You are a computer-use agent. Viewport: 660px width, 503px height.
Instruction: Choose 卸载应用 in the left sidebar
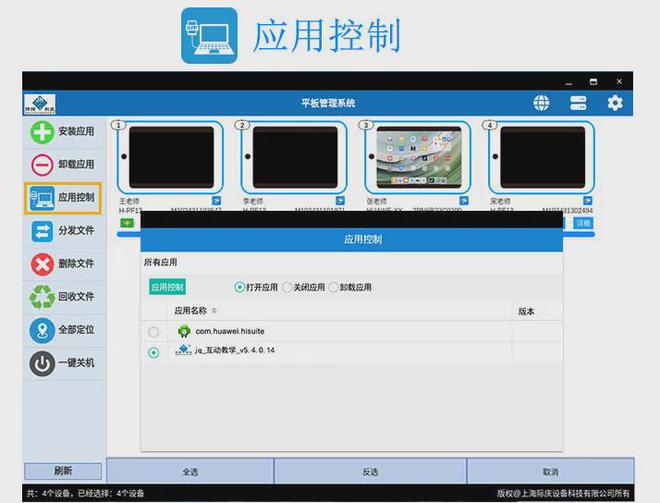coord(63,165)
